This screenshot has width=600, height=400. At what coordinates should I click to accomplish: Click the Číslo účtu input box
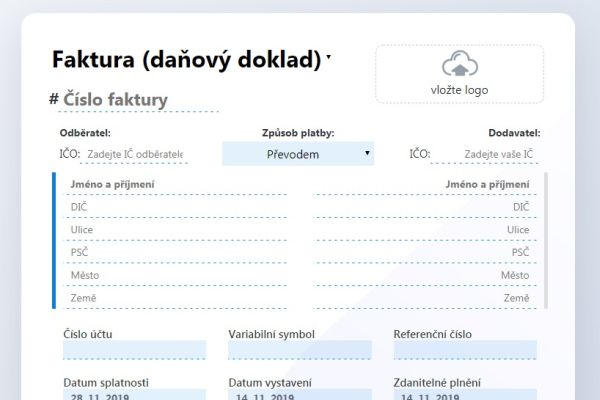[x=134, y=350]
